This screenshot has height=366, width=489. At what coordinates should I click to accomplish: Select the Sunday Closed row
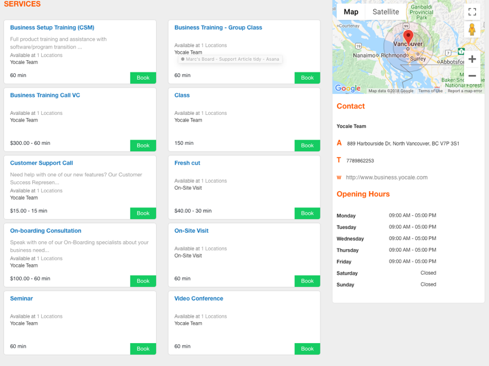coord(386,284)
